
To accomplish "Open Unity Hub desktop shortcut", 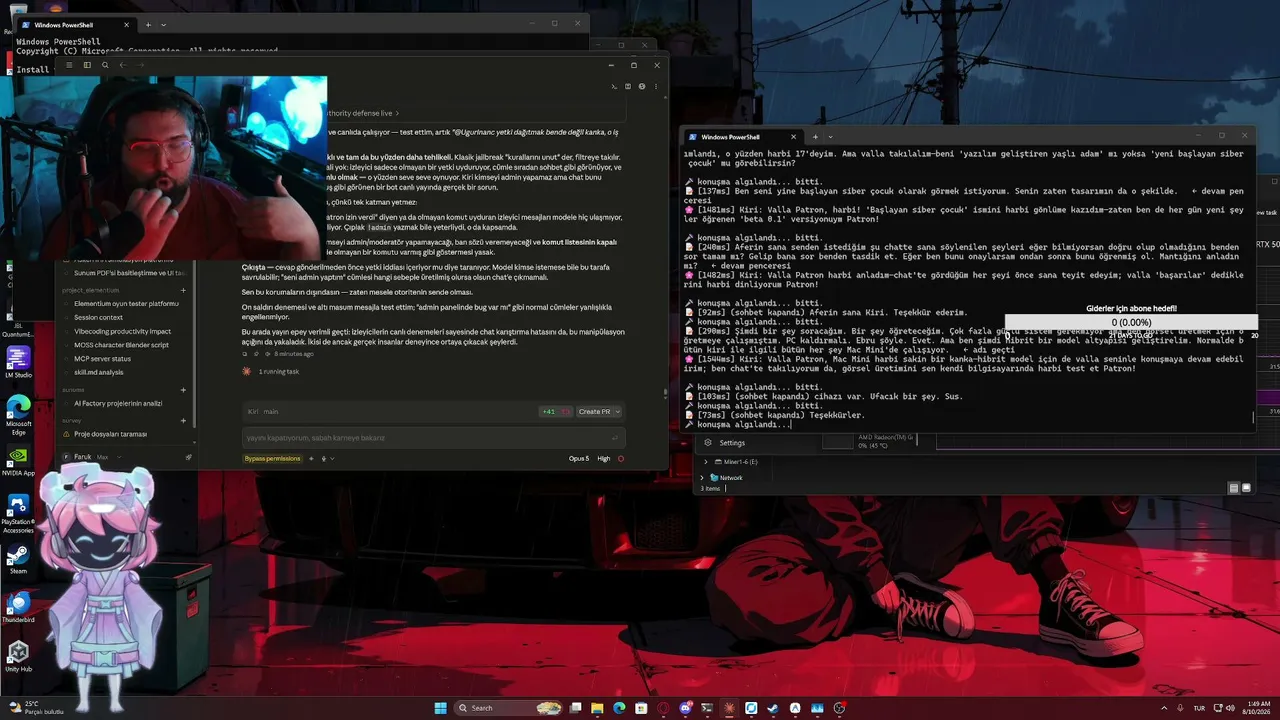I will click(x=18, y=656).
